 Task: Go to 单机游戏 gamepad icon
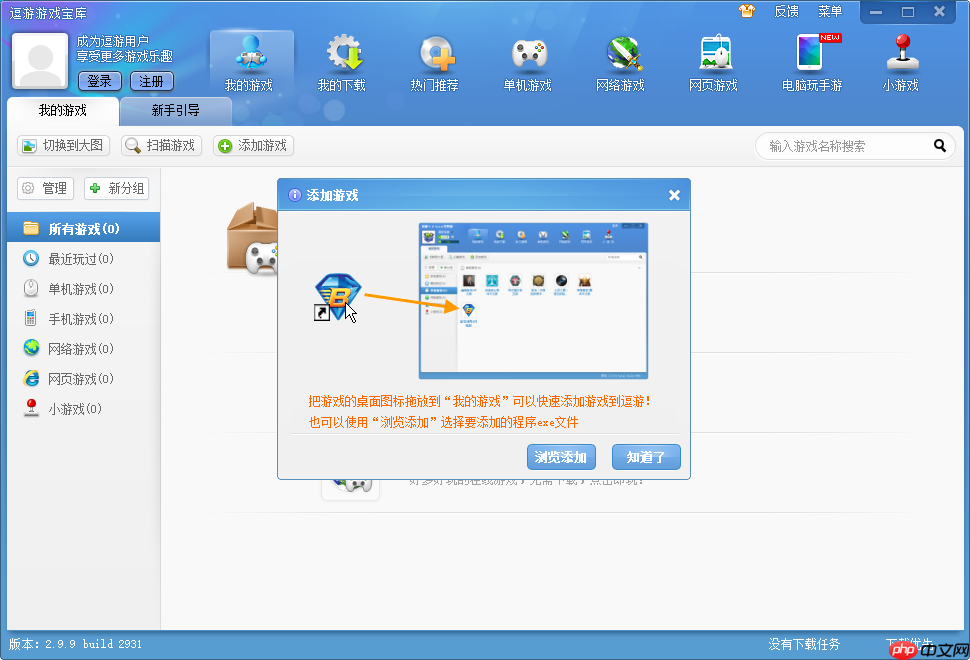[x=528, y=64]
